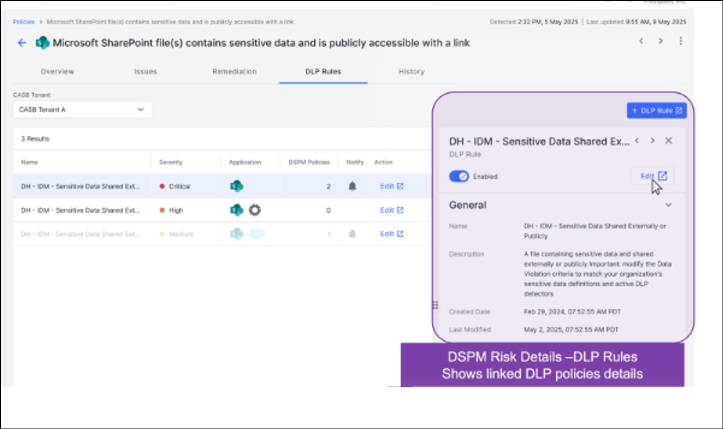The width and height of the screenshot is (723, 429).
Task: Click the back arrow next to page title
Action: 22,42
